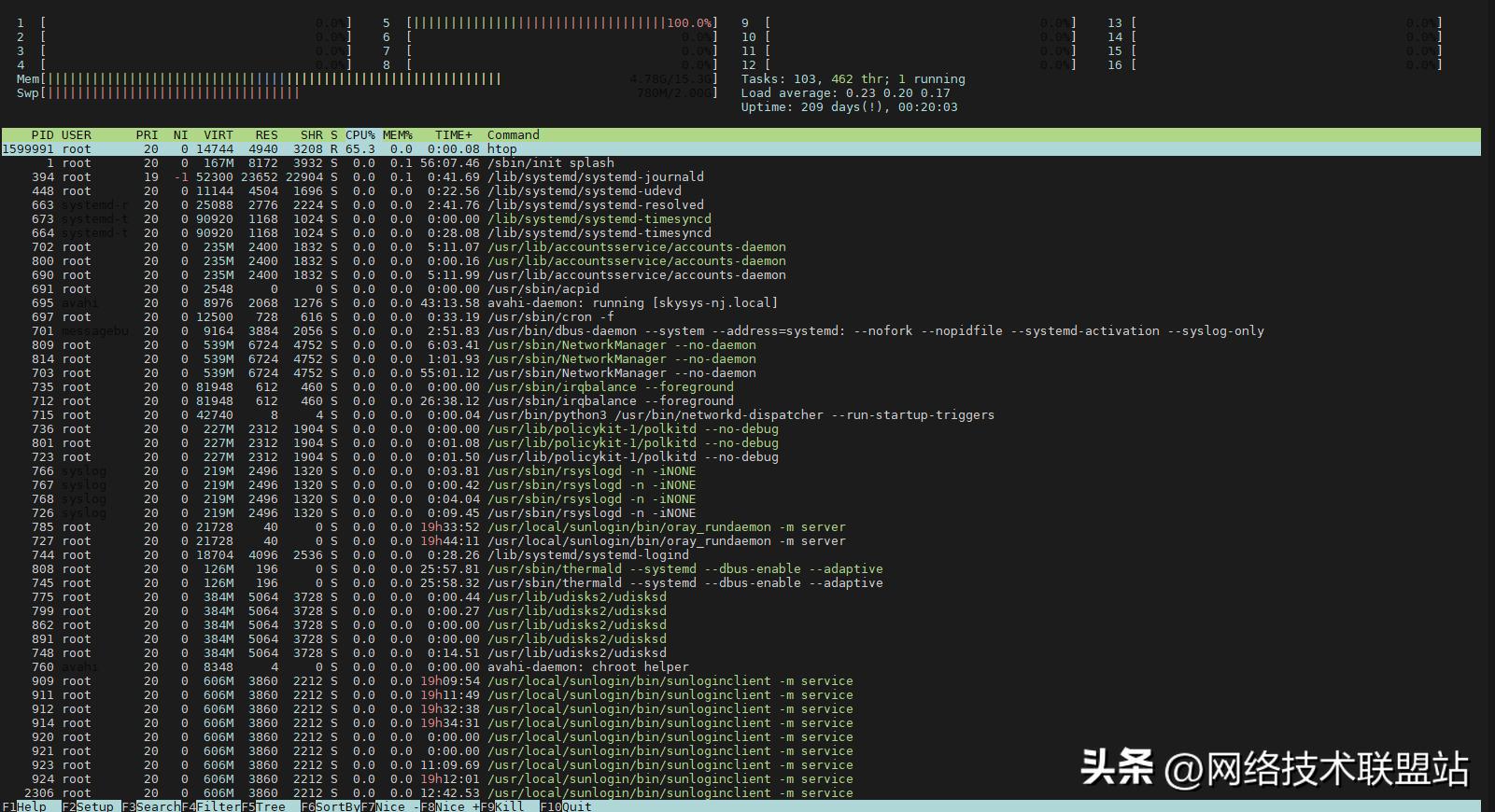Image resolution: width=1495 pixels, height=812 pixels.
Task: Click F7 Nice - to raise priority
Action: 390,806
